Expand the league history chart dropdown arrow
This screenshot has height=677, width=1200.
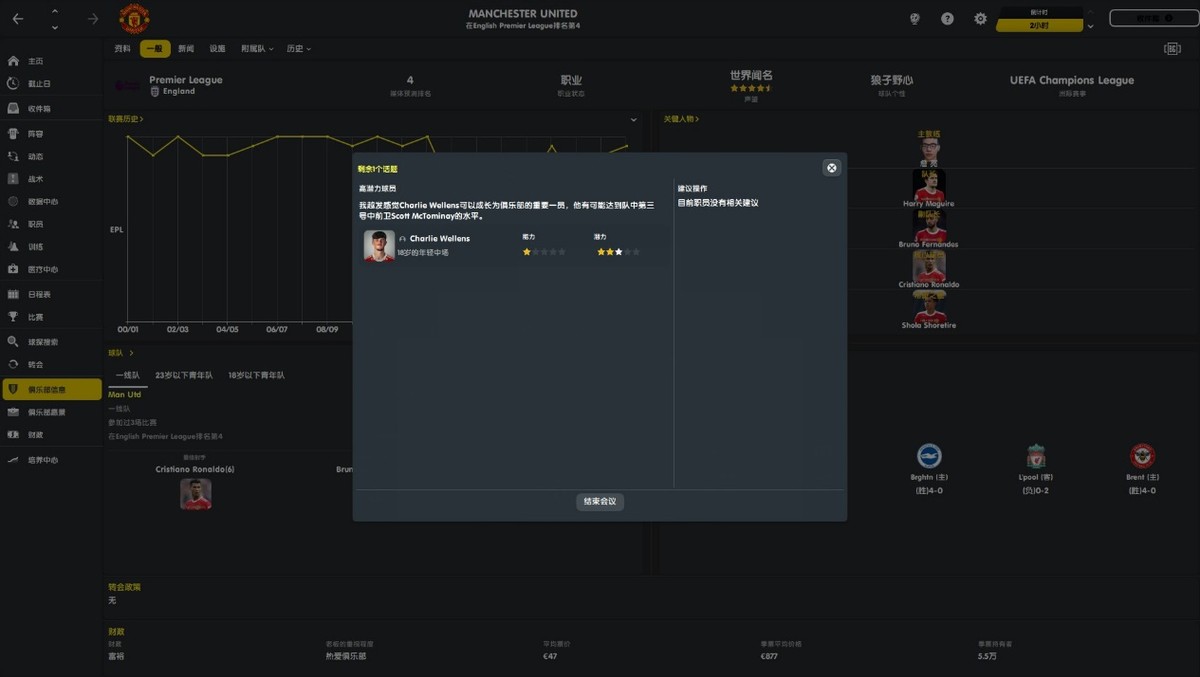pyautogui.click(x=634, y=120)
